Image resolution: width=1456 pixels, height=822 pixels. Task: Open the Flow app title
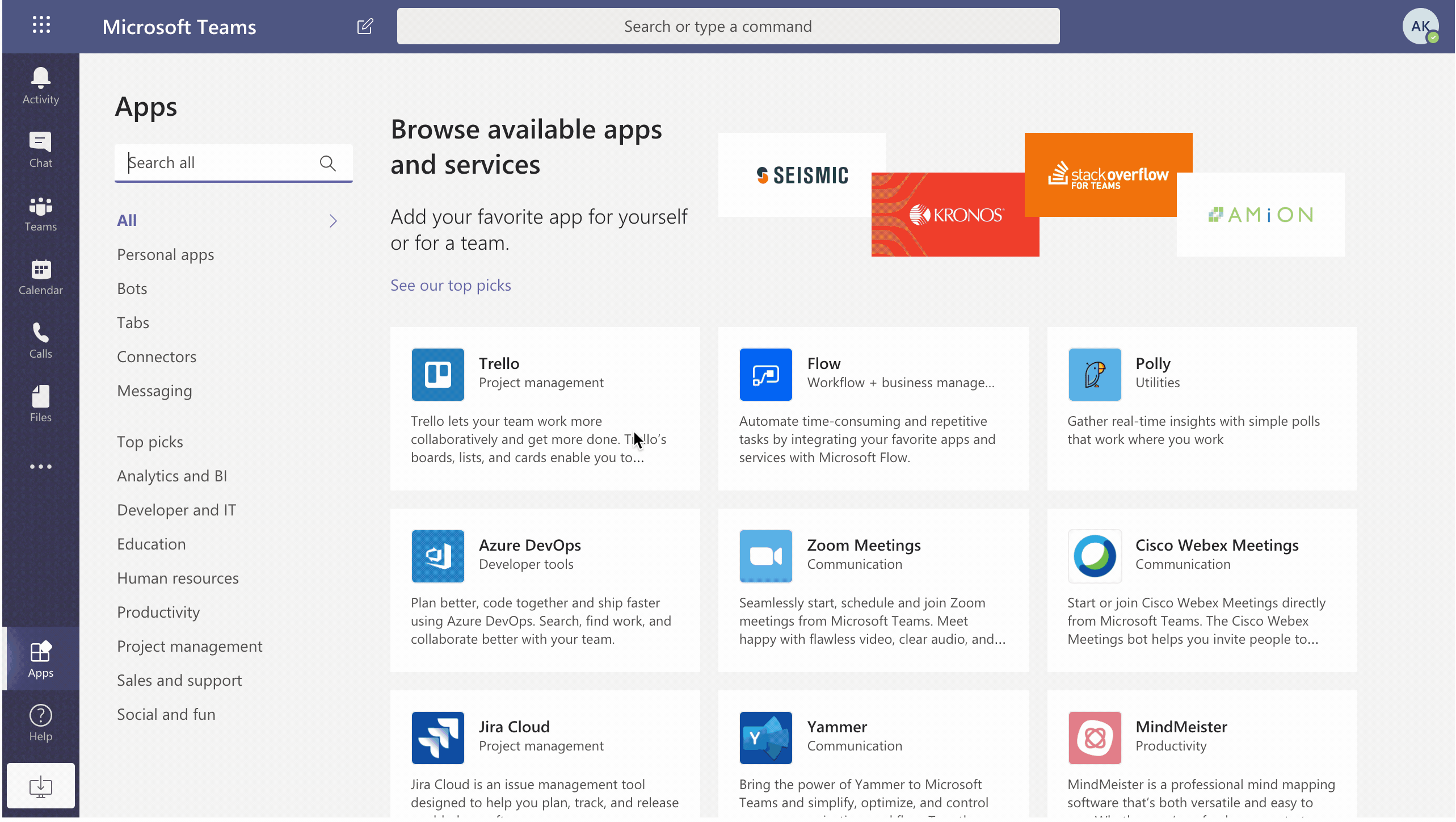[x=823, y=364]
